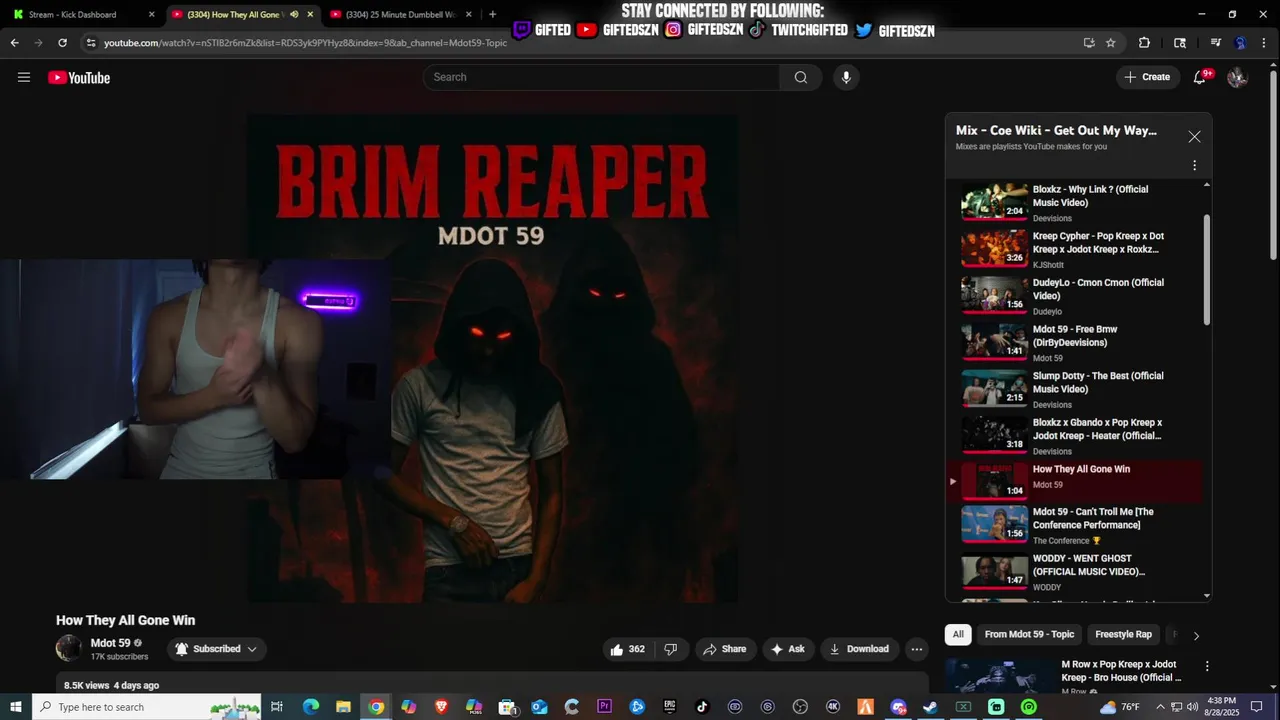
Task: Click Windows taskbar search box
Action: 146,707
